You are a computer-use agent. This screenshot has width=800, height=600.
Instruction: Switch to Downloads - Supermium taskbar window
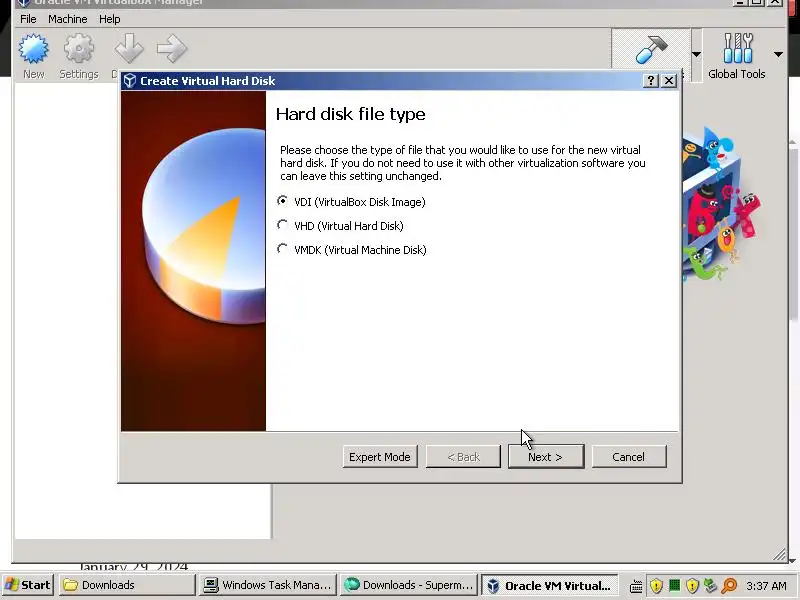[x=409, y=585]
